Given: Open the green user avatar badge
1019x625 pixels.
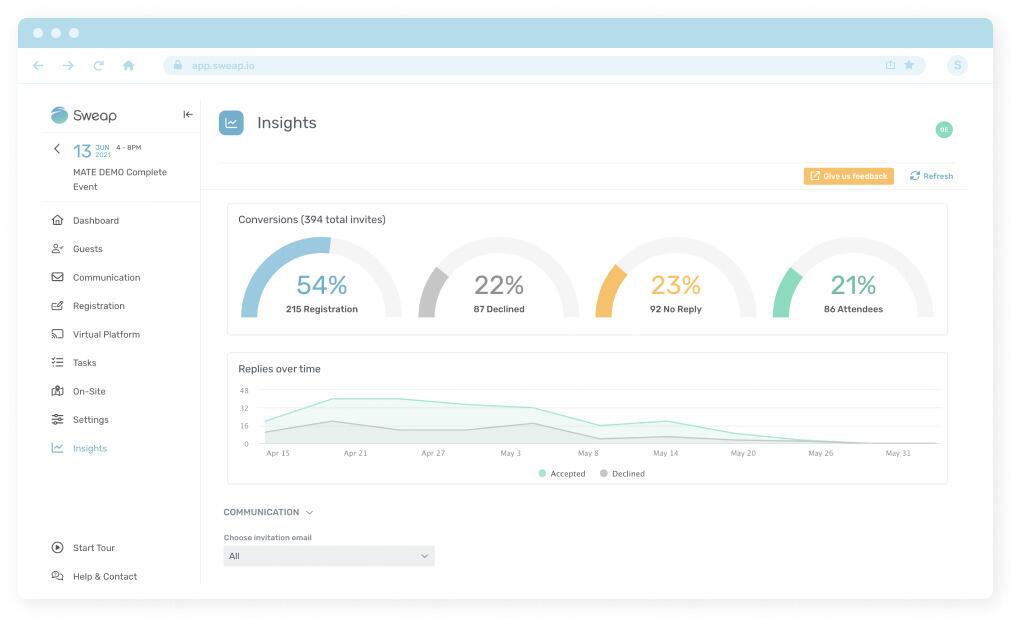Looking at the screenshot, I should pos(943,130).
